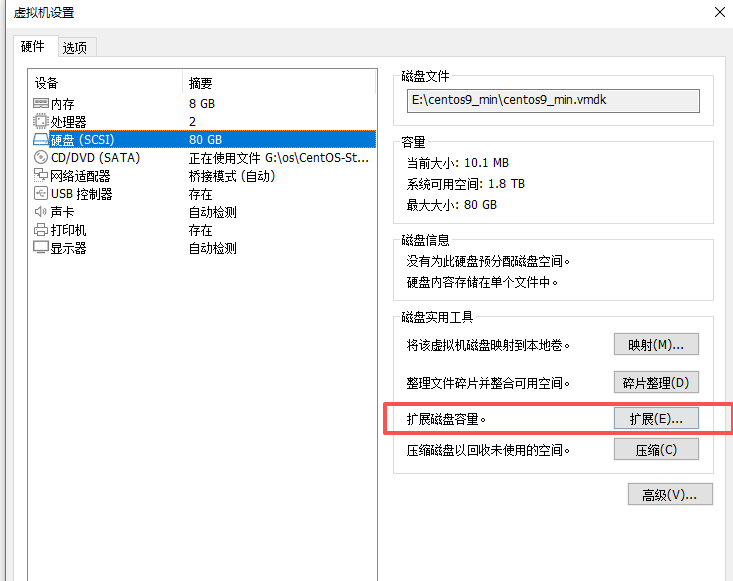Image resolution: width=733 pixels, height=581 pixels.
Task: Click the 扩展磁盘容量 description text
Action: pyautogui.click(x=446, y=419)
